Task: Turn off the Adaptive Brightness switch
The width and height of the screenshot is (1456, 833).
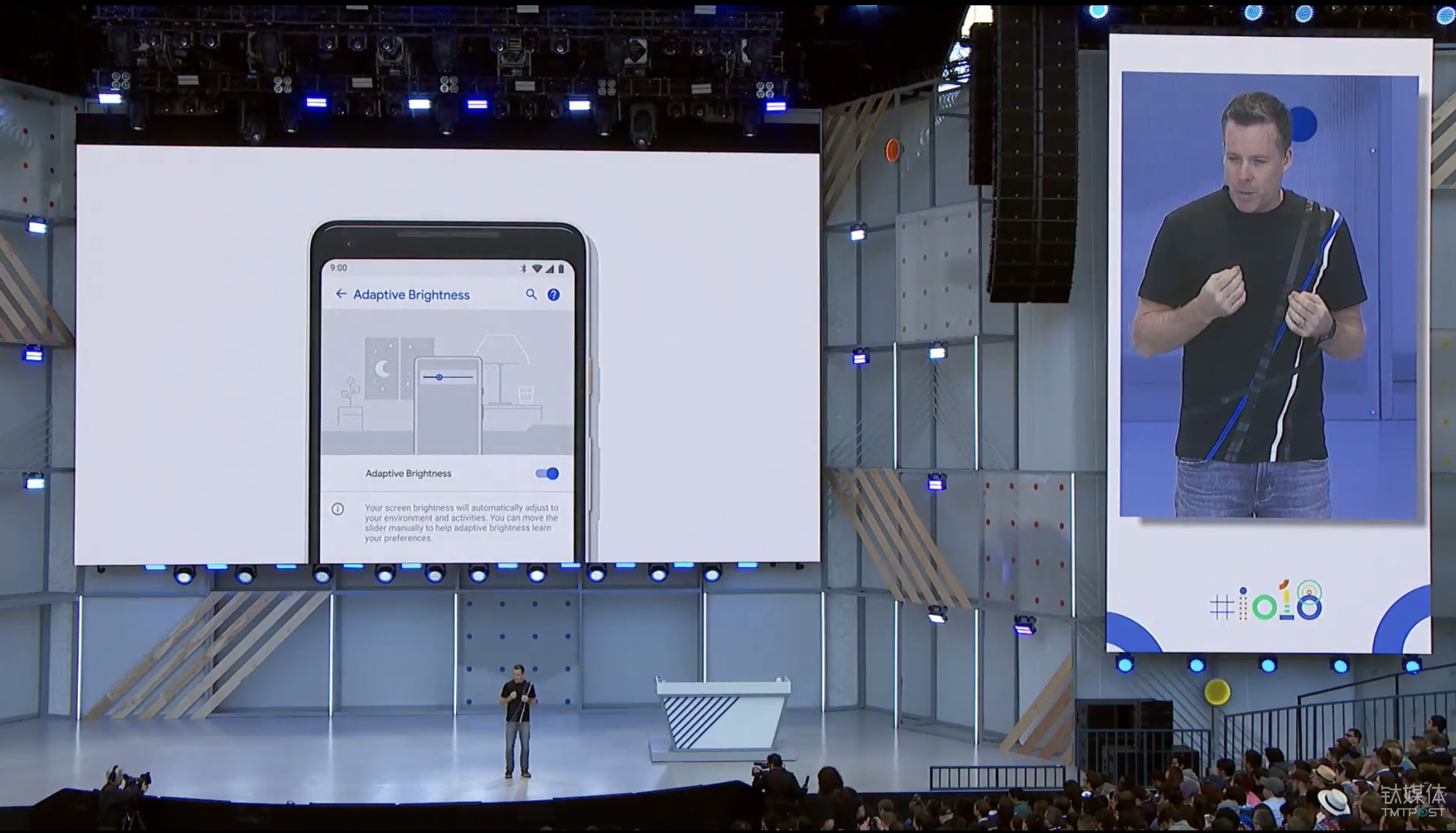Action: tap(547, 474)
